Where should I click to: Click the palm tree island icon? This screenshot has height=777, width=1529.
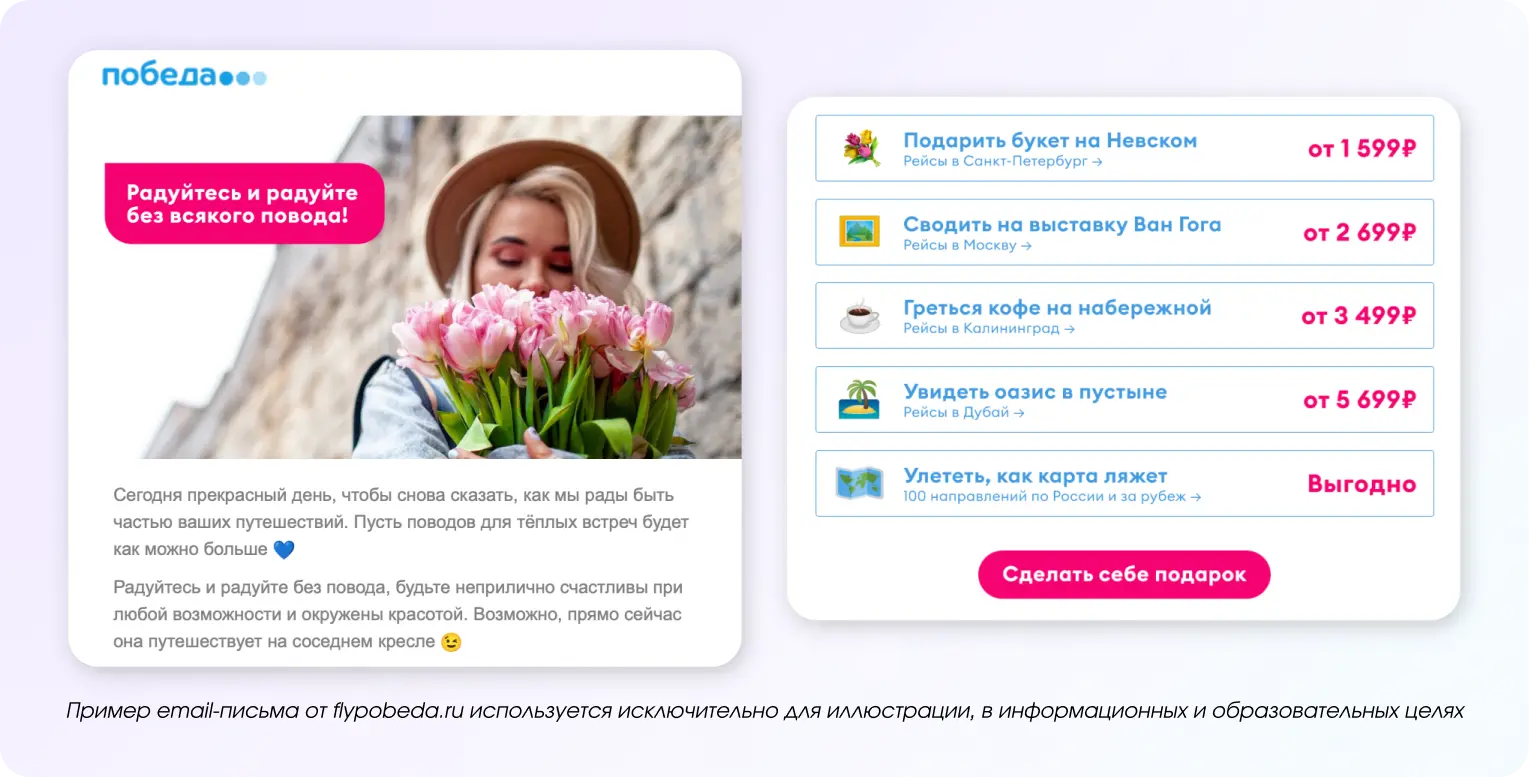click(x=859, y=400)
